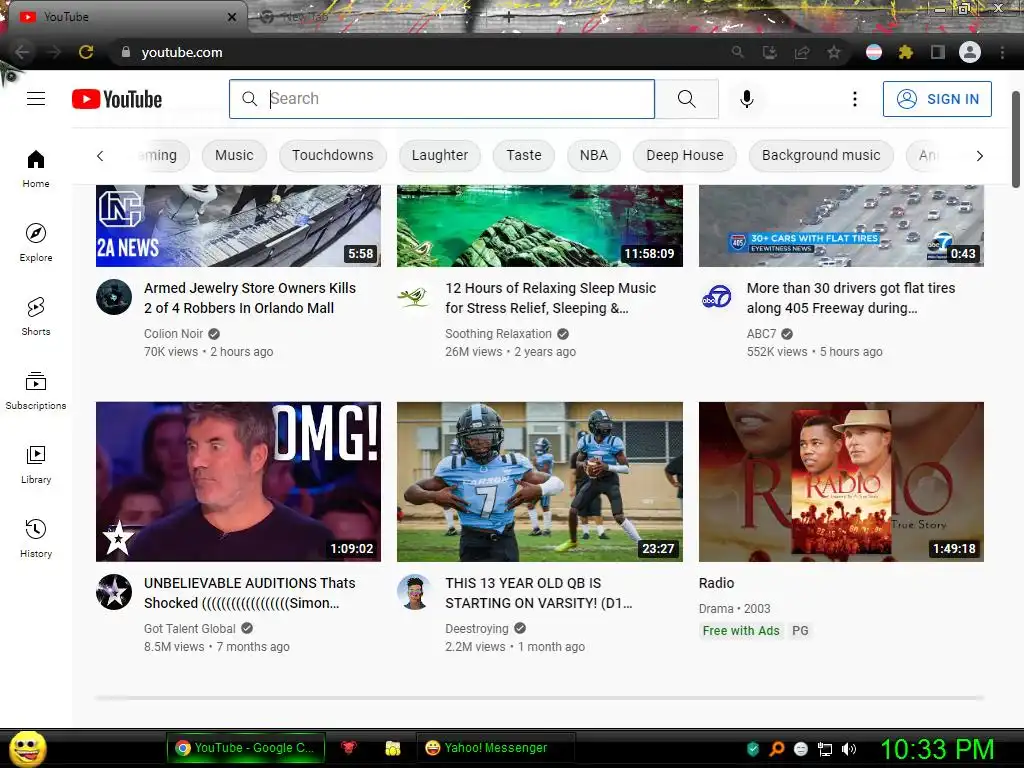Click the share page icon in address bar
Viewport: 1024px width, 768px height.
tap(802, 52)
